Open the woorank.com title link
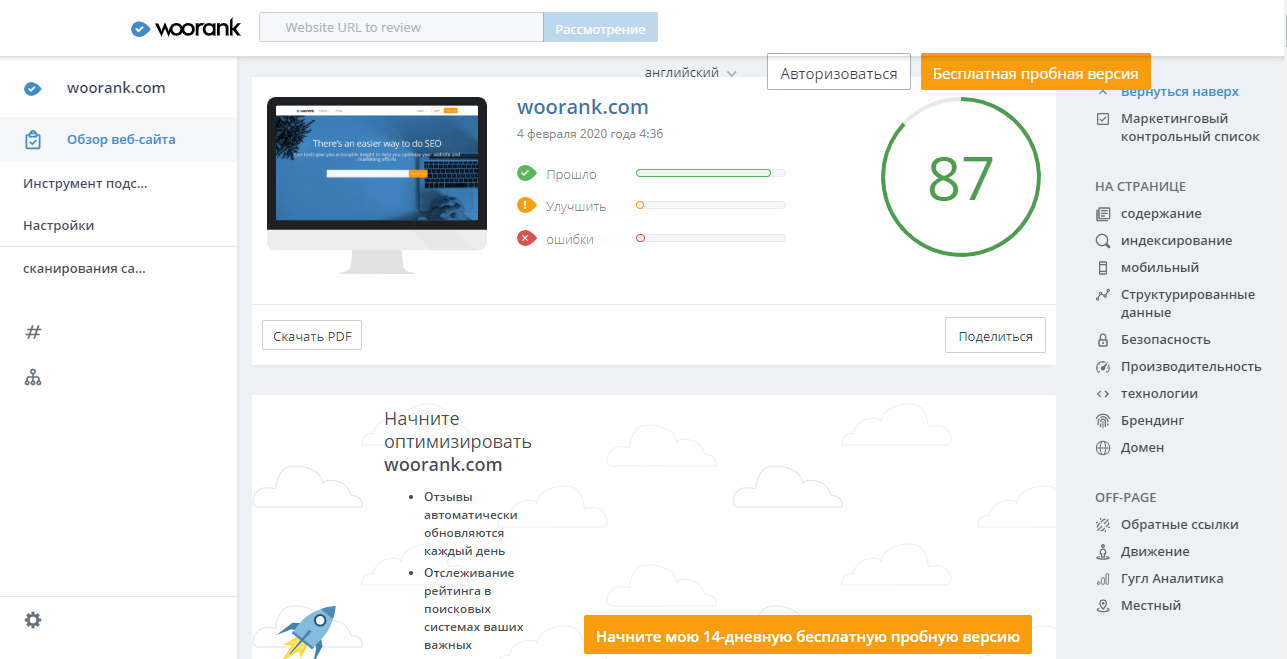Viewport: 1287px width, 659px height. coord(583,107)
